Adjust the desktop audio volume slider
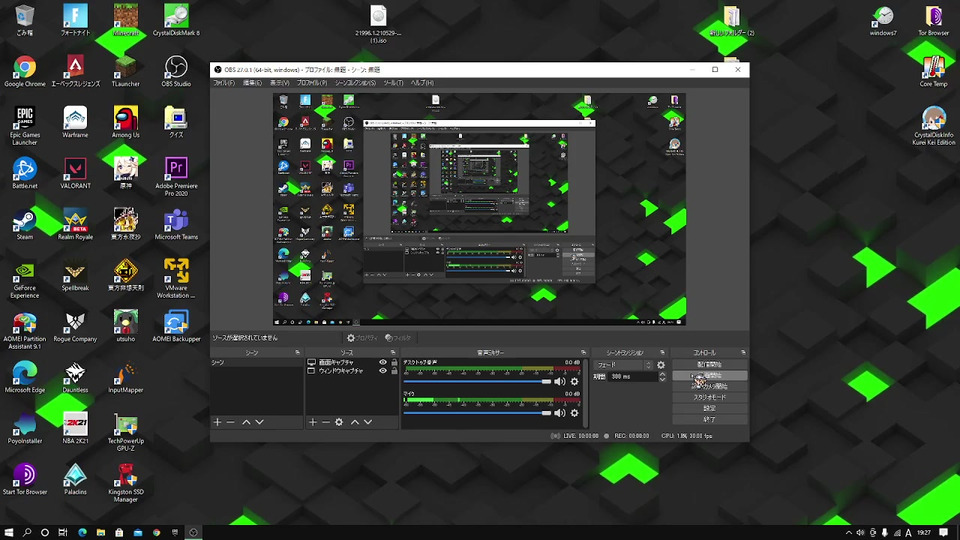 pos(477,381)
